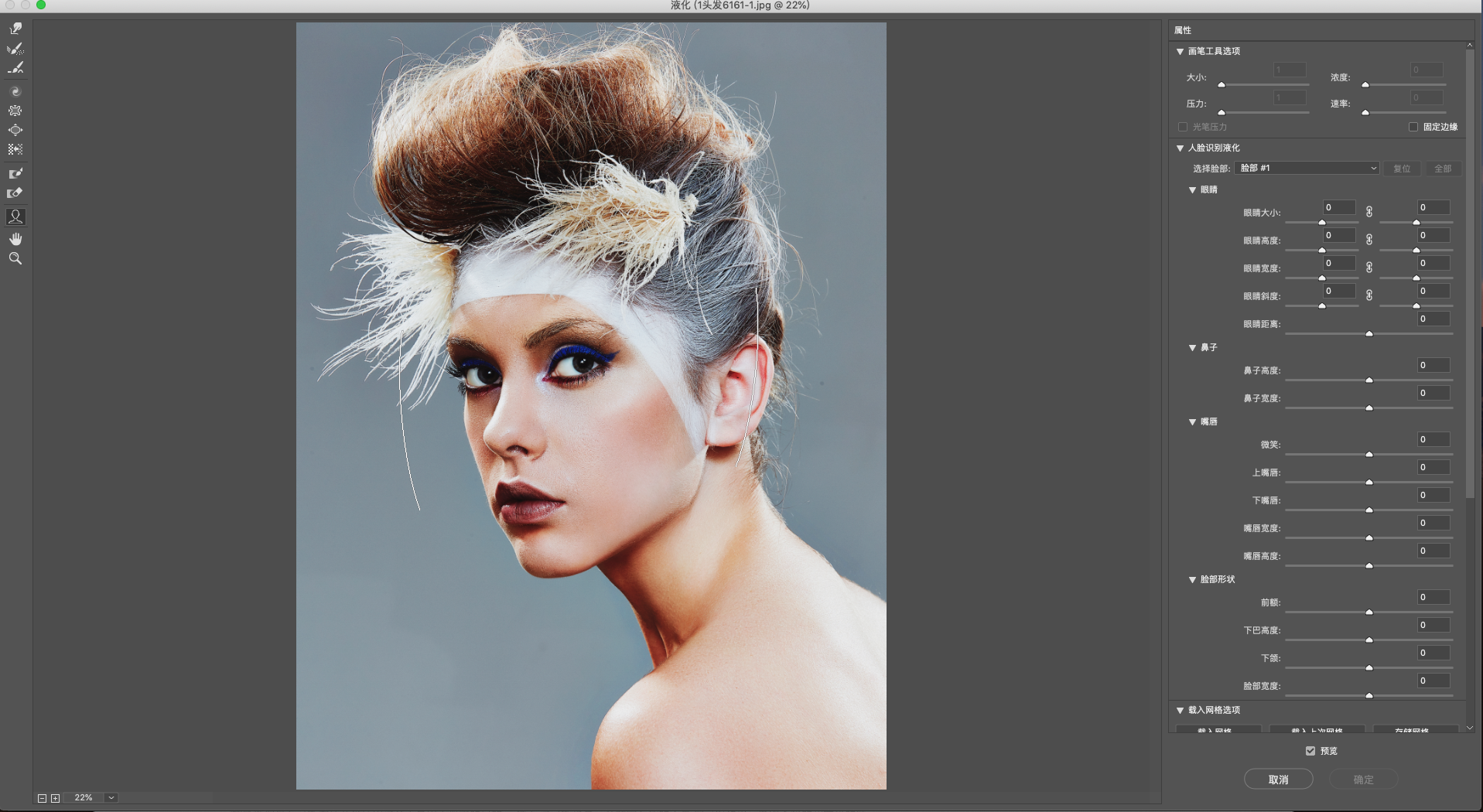Select the Twirl Clockwise tool
This screenshot has width=1483, height=812.
pos(15,91)
